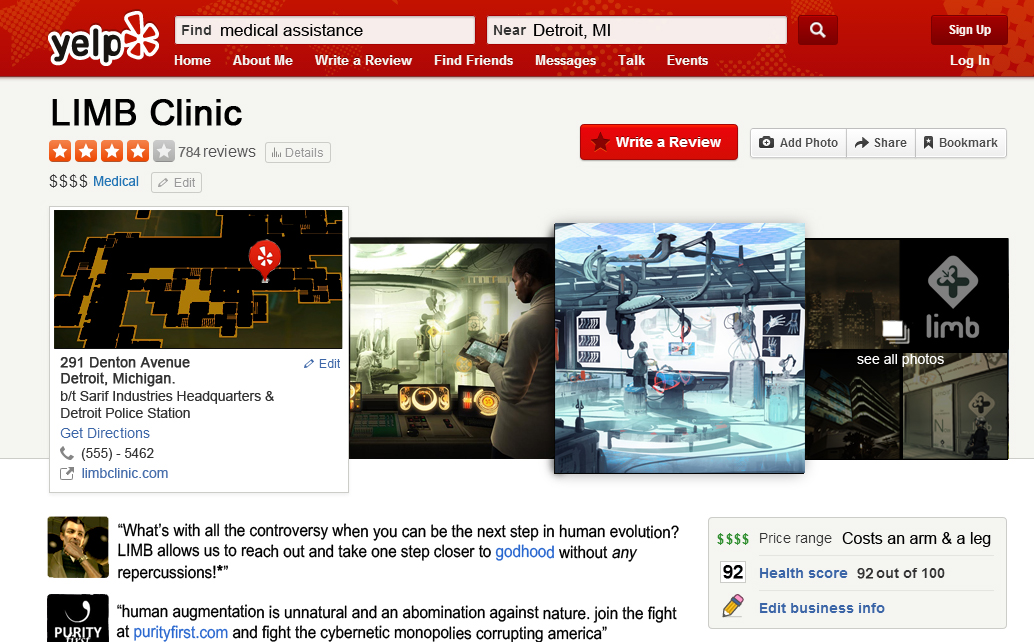Viewport: 1034px width, 642px height.
Task: Click the photo stack icon above see all photos
Action: (x=895, y=332)
